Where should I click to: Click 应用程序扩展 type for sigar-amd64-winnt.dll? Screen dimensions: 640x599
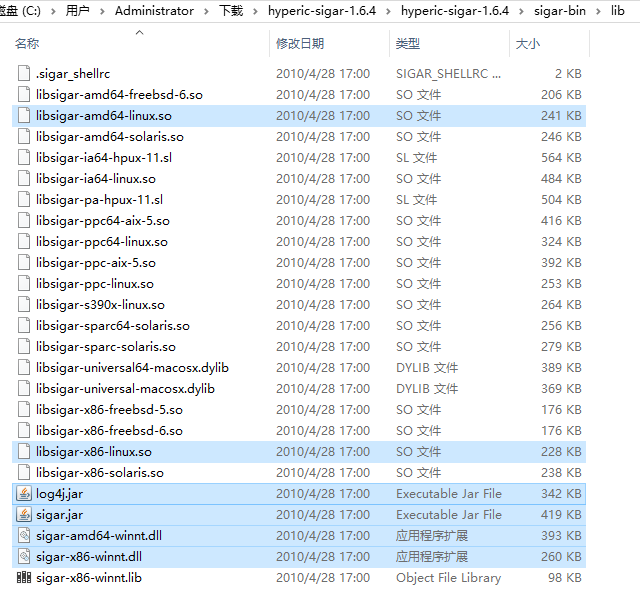tap(432, 536)
